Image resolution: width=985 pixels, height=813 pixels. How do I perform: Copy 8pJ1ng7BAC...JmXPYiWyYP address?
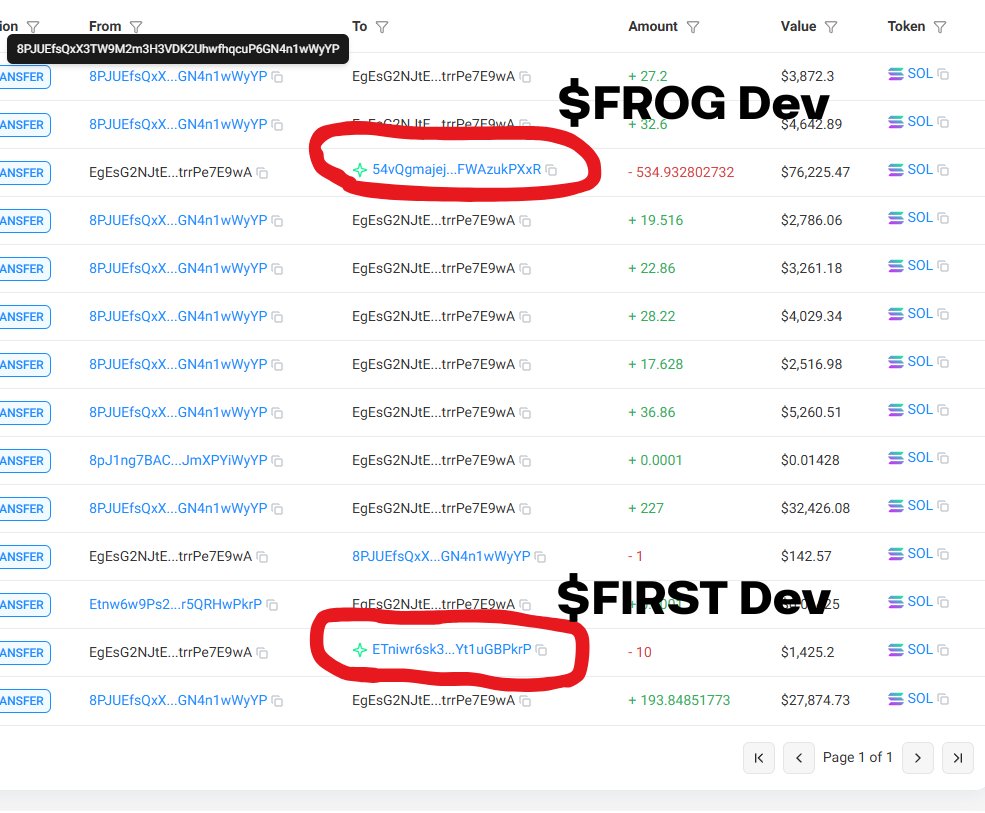point(277,461)
